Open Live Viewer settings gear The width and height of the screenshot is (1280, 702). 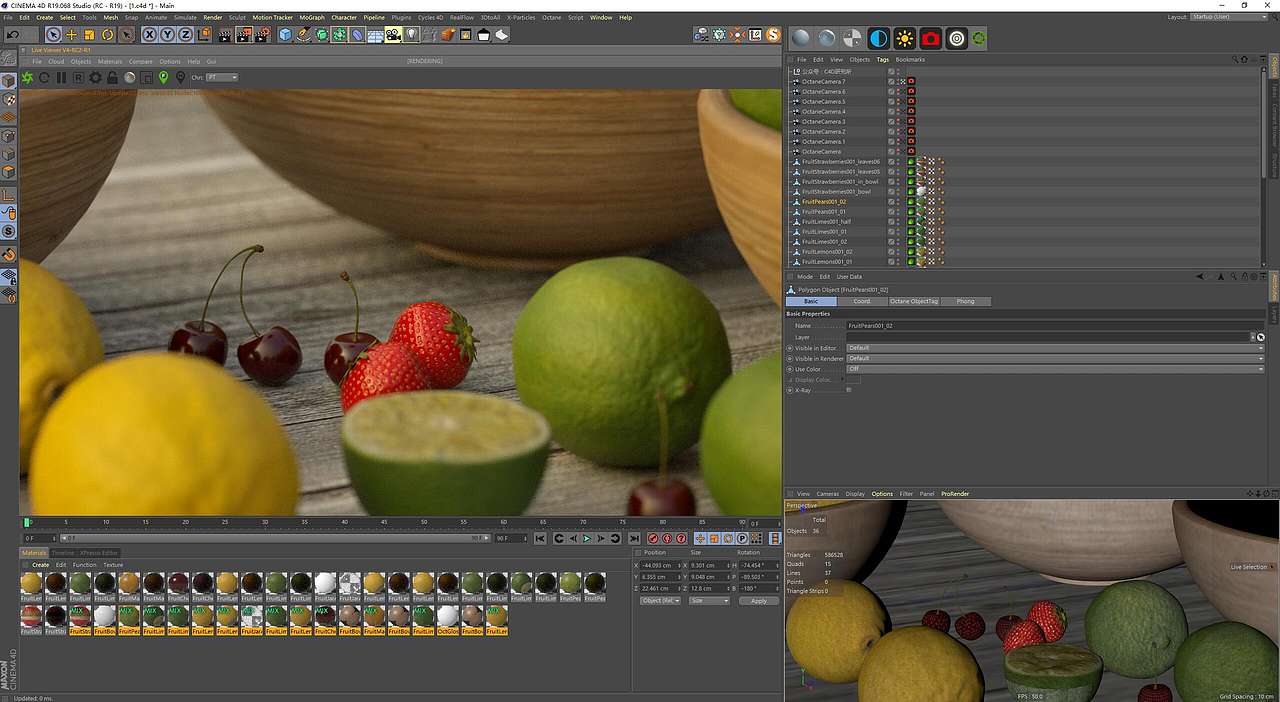click(x=95, y=78)
